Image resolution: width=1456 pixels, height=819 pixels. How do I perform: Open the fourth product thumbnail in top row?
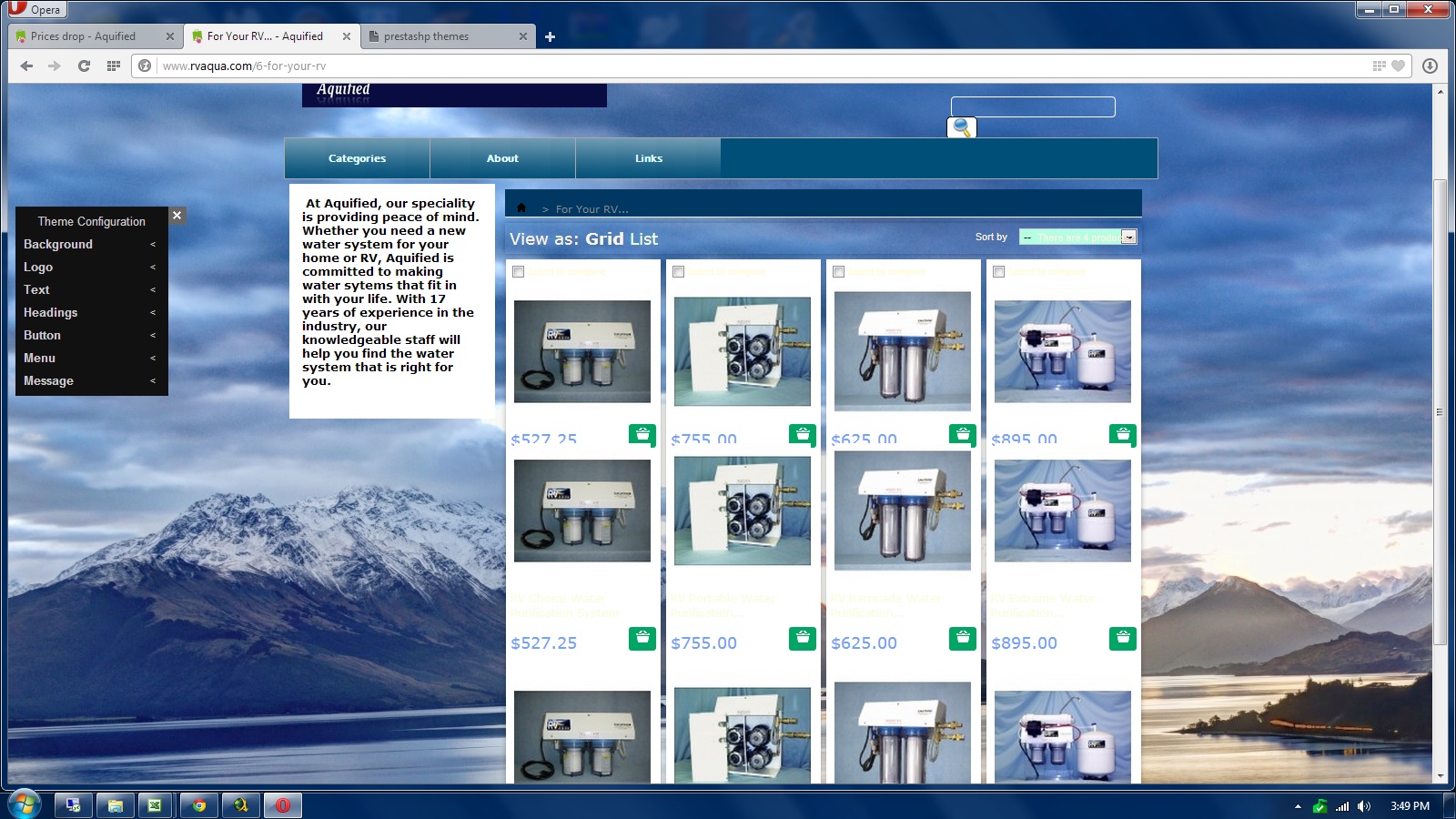tap(1063, 351)
